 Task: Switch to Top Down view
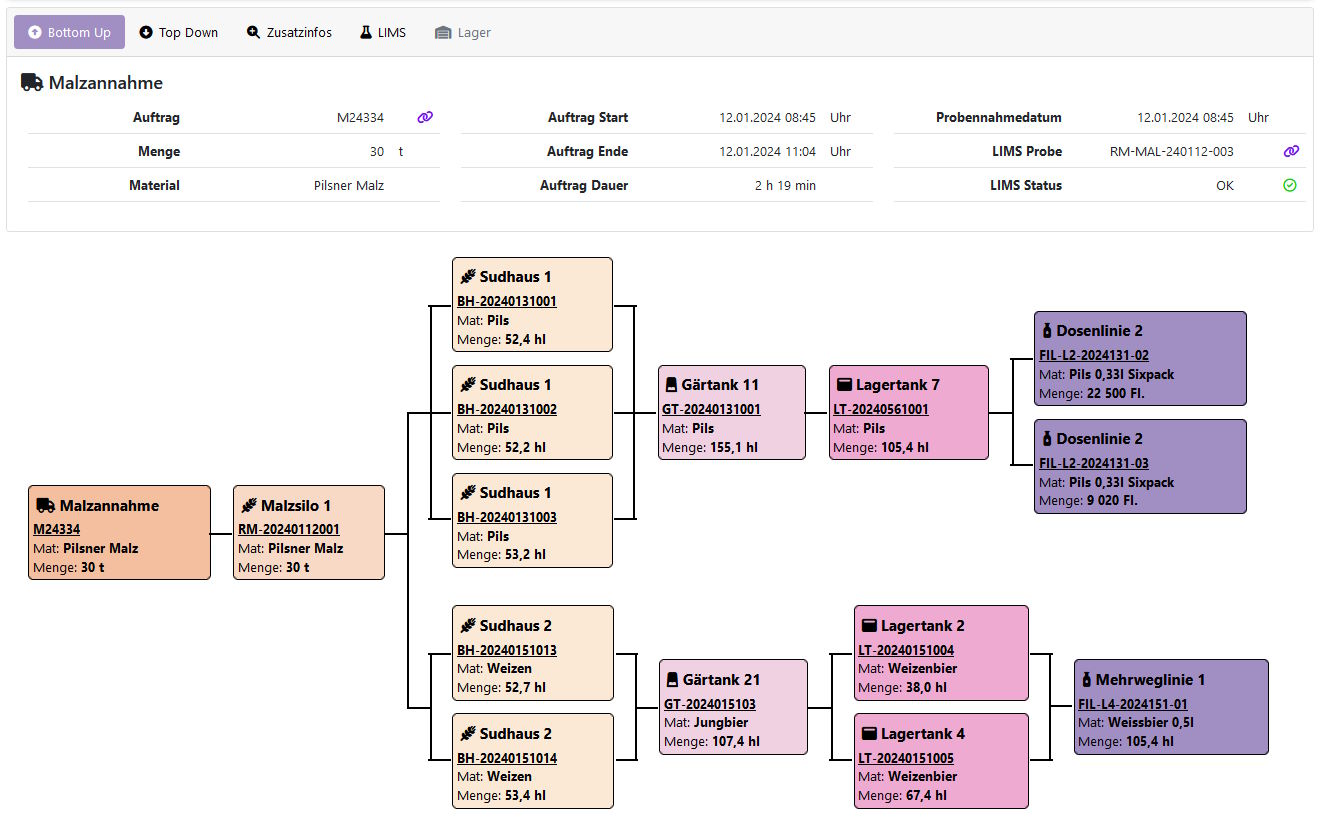[178, 32]
